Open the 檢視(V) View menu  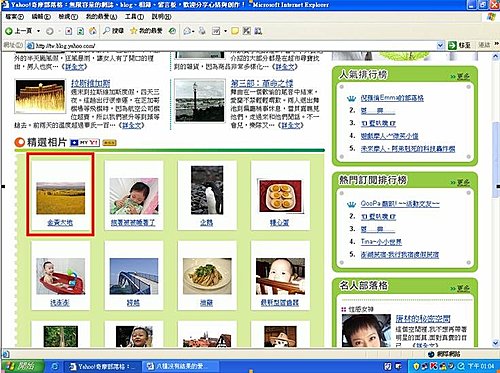(x=68, y=16)
